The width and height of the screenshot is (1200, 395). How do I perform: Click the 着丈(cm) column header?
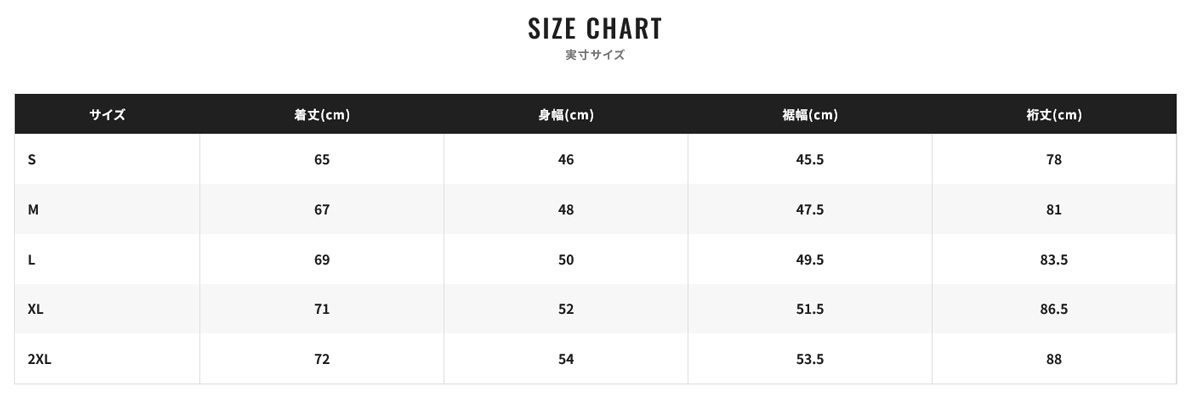322,115
